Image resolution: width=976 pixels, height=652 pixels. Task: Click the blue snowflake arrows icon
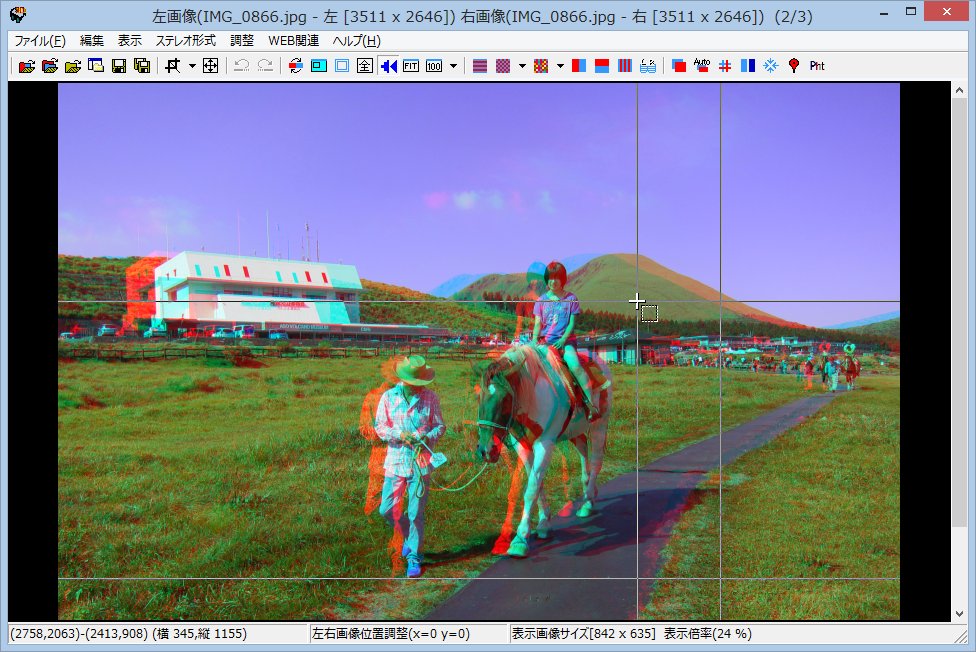coord(771,66)
